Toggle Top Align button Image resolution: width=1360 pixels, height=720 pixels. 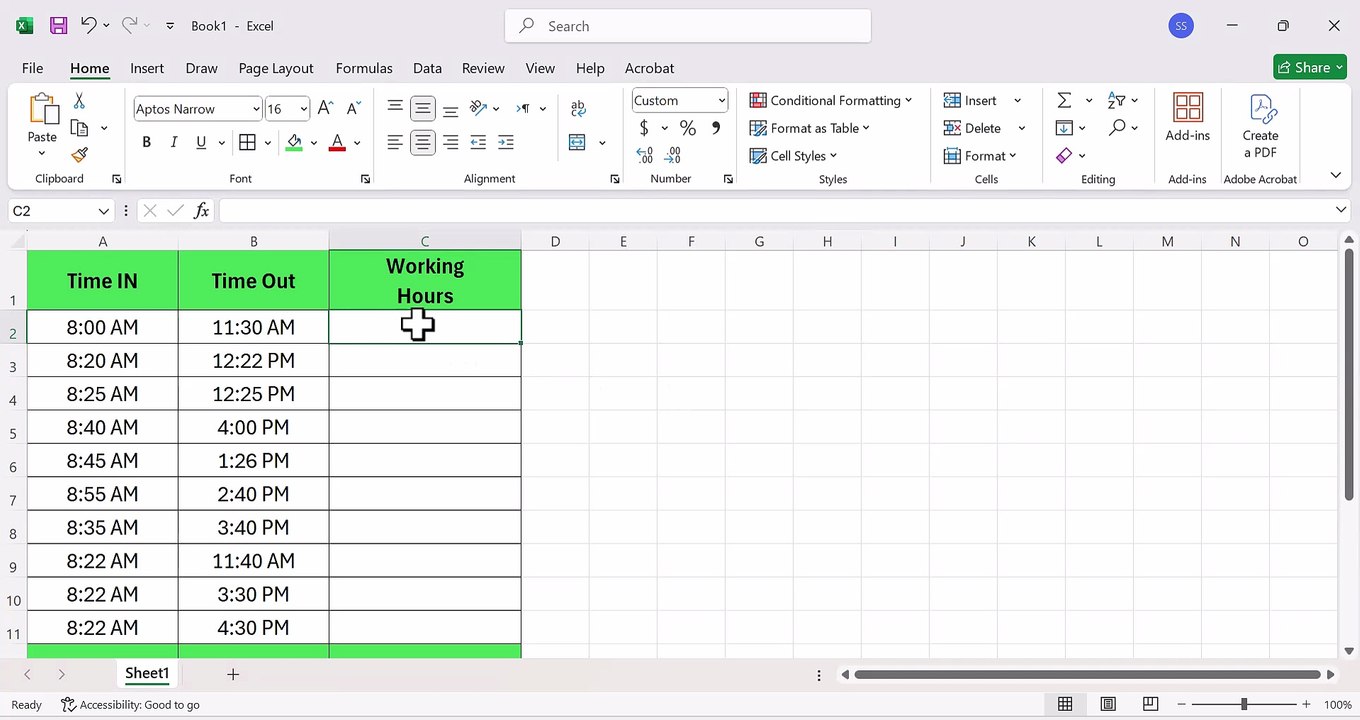pos(395,108)
